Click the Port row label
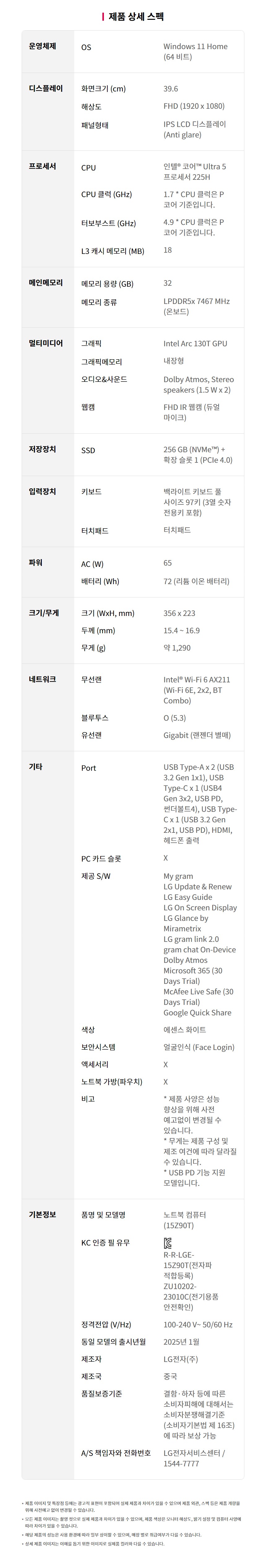This screenshot has height=1568, width=266. [88, 768]
